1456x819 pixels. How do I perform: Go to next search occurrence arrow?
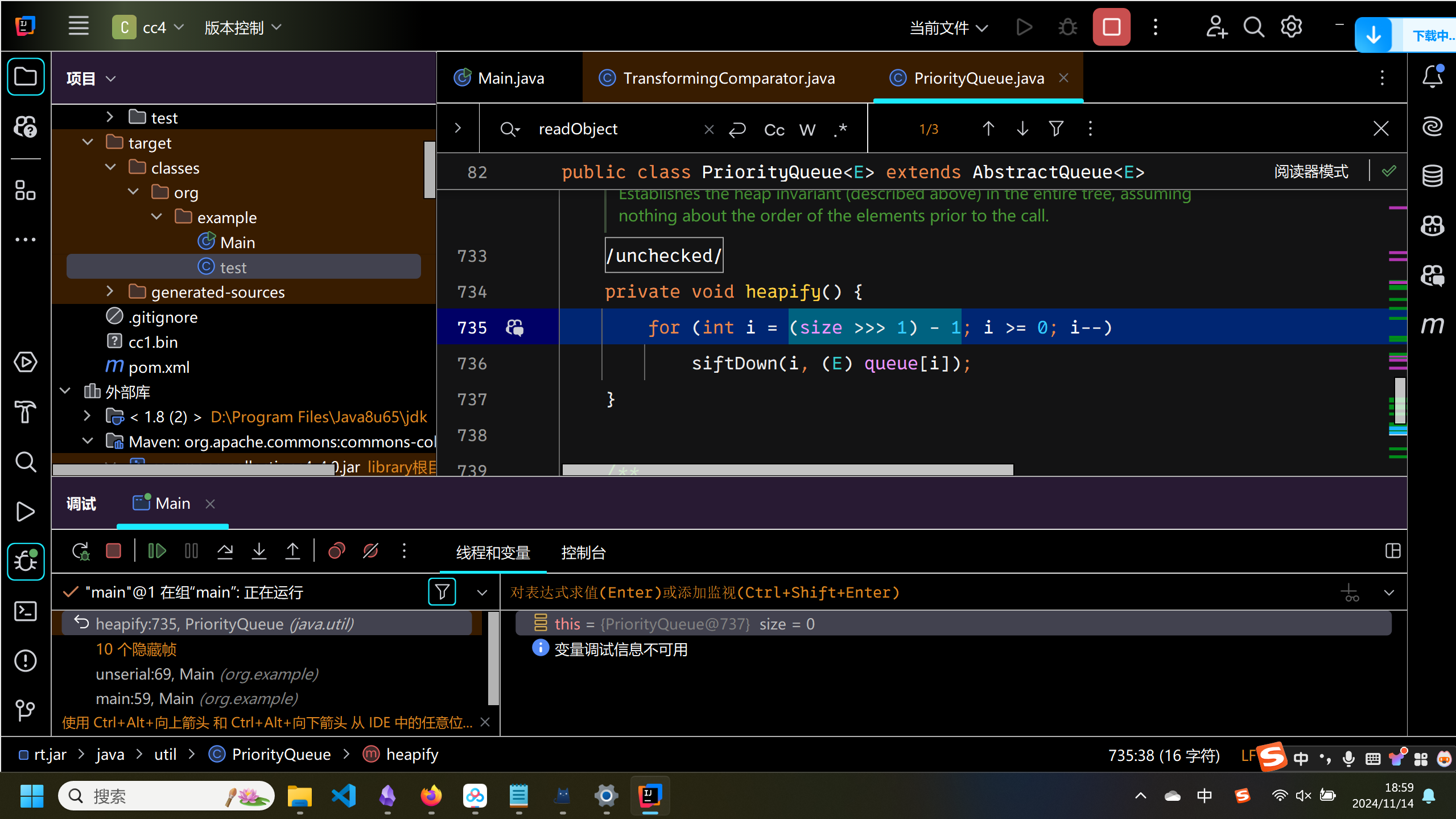(x=1022, y=129)
